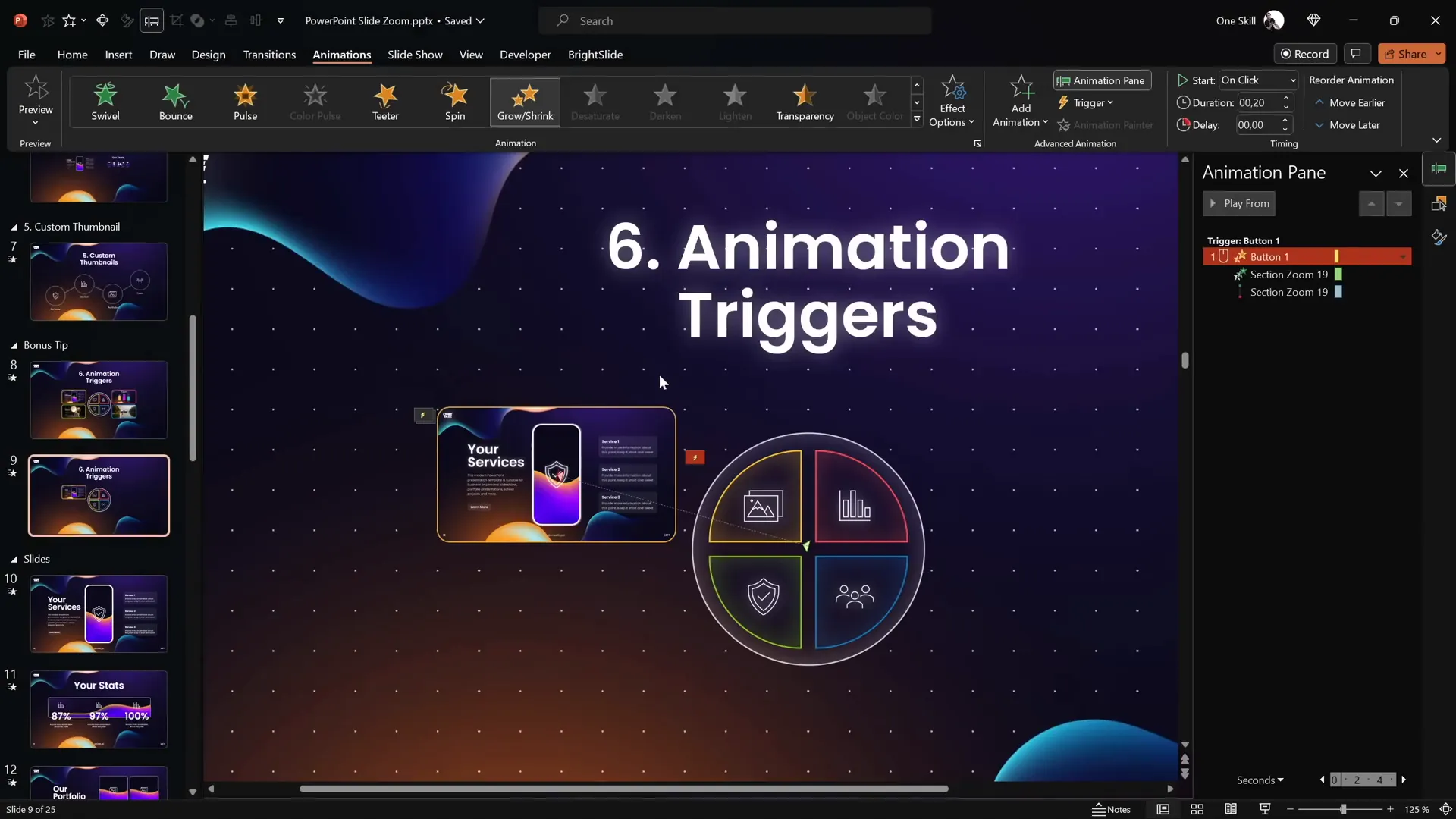Apply the Swivel animation effect
This screenshot has width=1456, height=819.
pos(105,102)
